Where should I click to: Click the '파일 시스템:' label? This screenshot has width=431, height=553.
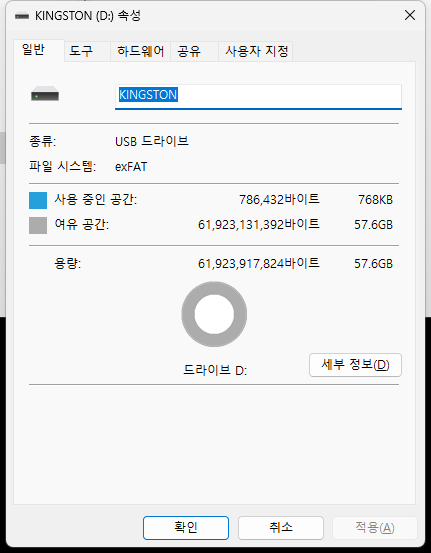click(x=62, y=166)
